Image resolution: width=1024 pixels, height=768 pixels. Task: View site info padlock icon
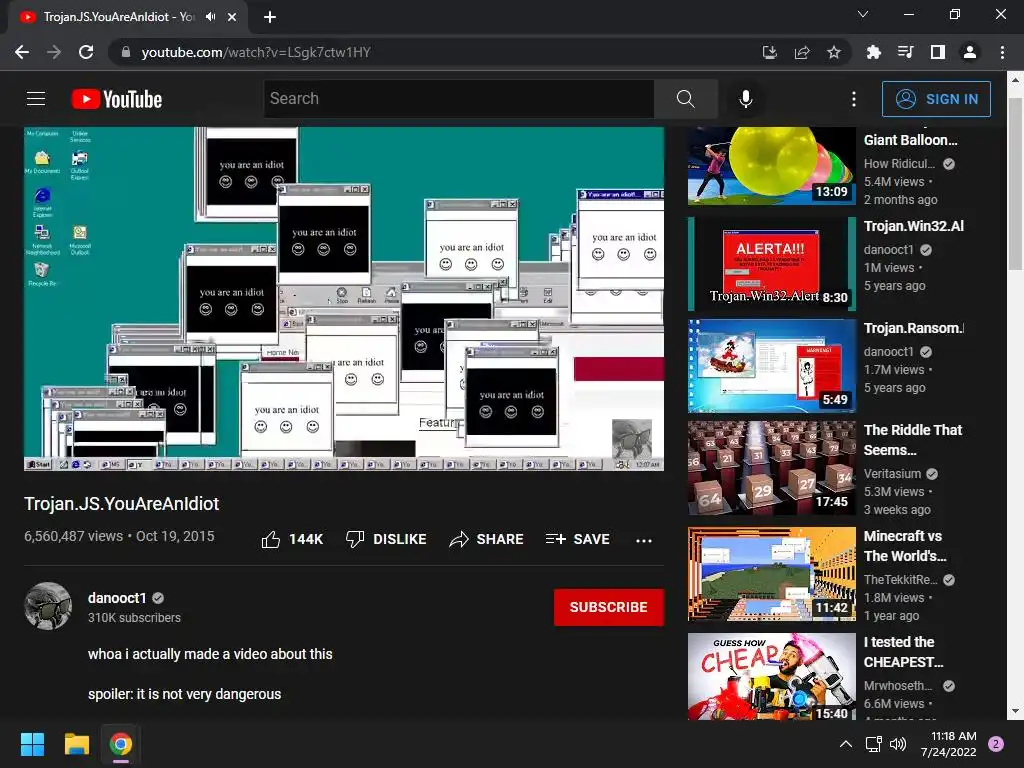pyautogui.click(x=126, y=52)
